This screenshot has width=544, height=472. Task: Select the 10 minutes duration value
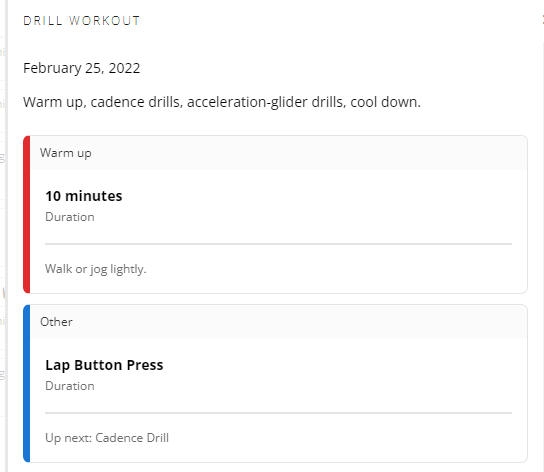tap(84, 196)
